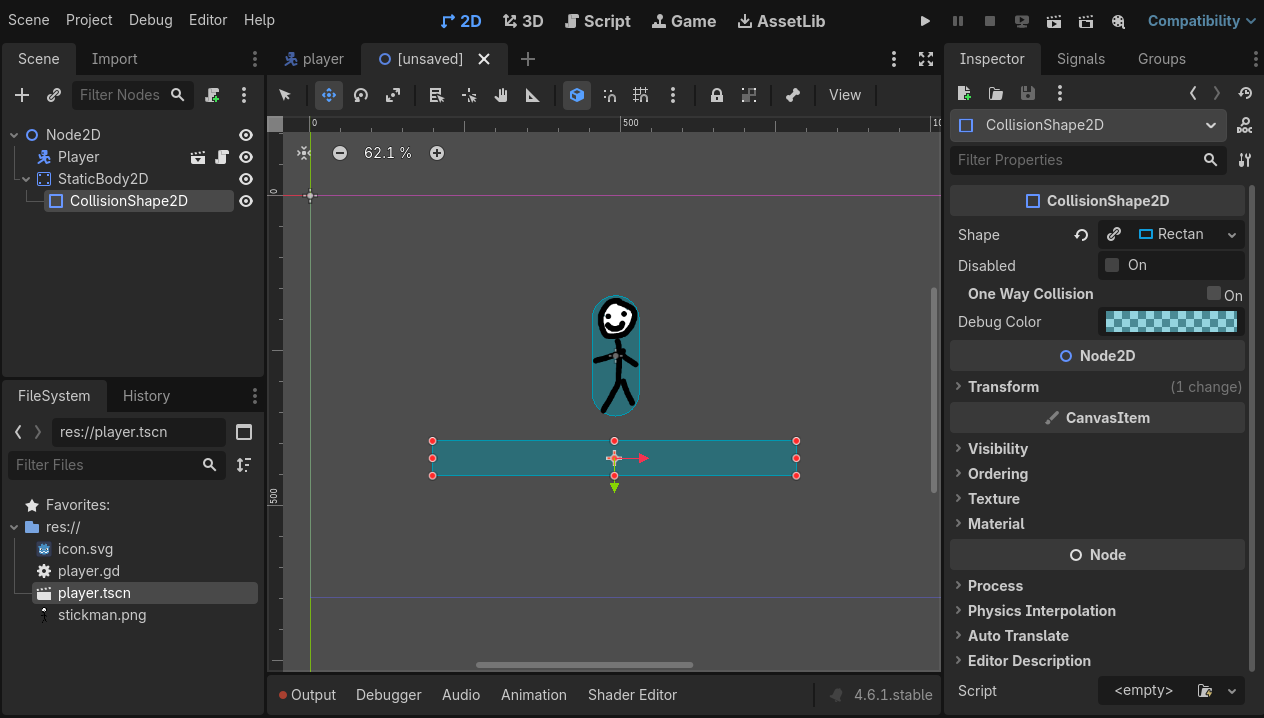This screenshot has height=718, width=1264.
Task: Click the instantiate child scene link icon
Action: tap(54, 95)
